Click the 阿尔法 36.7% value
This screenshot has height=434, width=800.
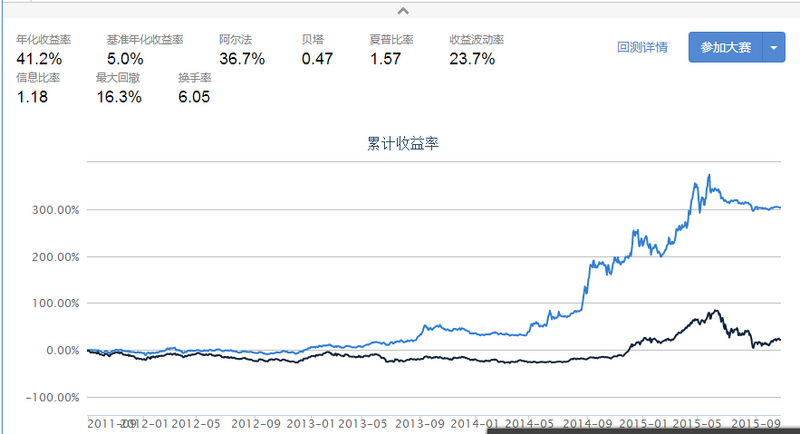[241, 59]
